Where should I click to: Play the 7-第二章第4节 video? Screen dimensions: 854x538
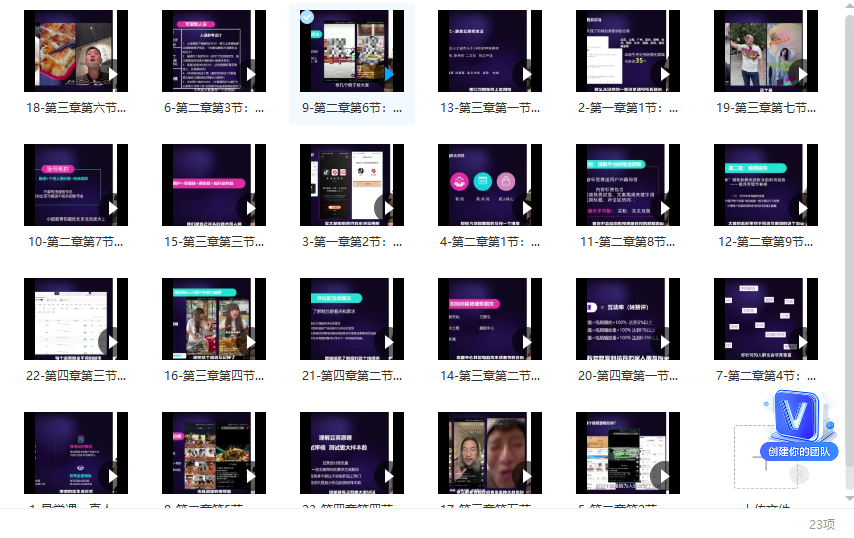[802, 342]
